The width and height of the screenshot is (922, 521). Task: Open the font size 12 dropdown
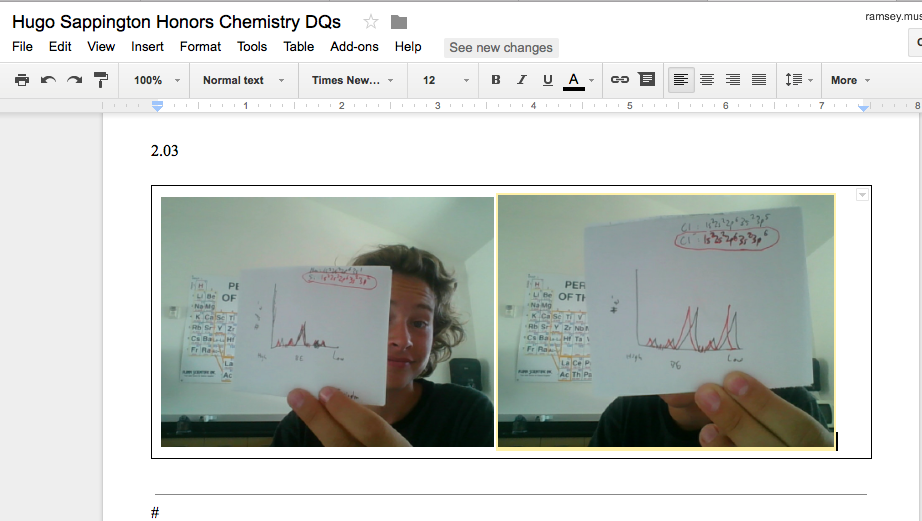[445, 80]
